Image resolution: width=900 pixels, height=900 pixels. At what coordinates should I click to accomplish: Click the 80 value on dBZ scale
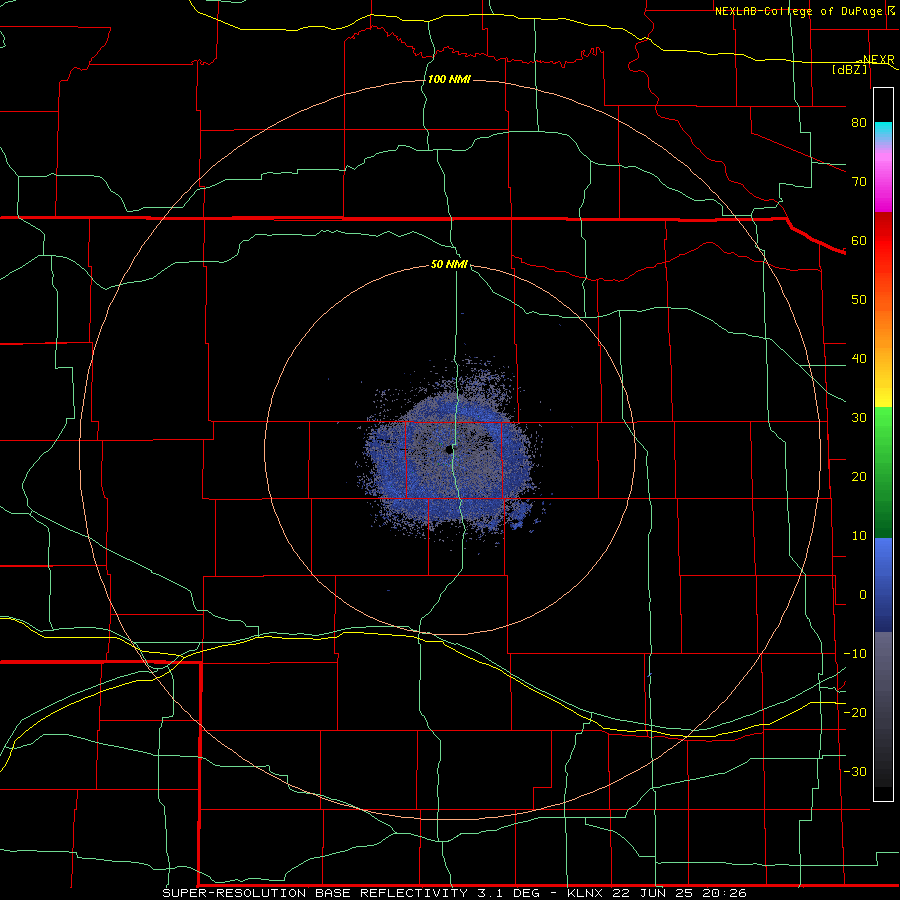tap(859, 123)
